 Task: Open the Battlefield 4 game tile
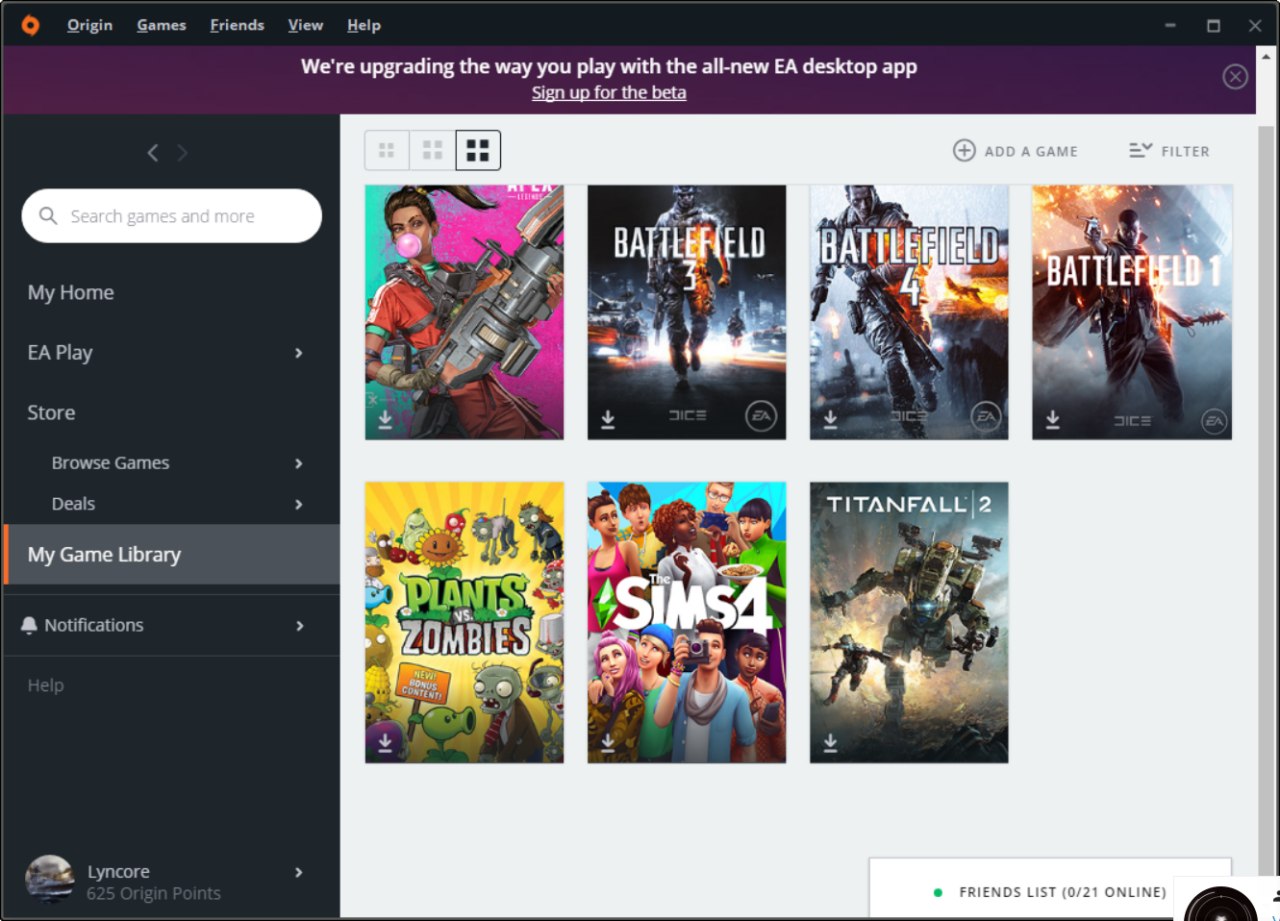(909, 312)
